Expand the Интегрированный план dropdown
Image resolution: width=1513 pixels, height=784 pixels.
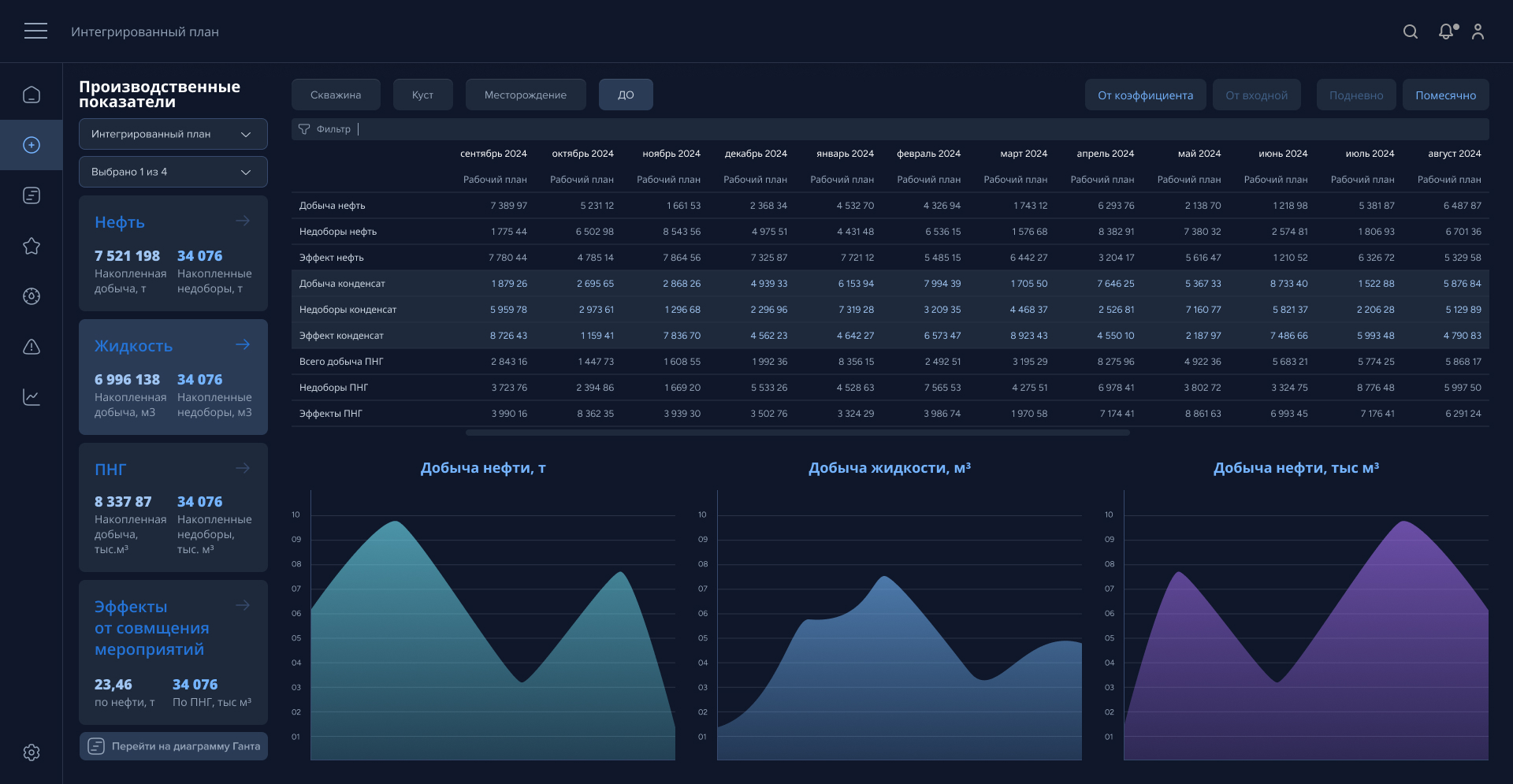[173, 134]
